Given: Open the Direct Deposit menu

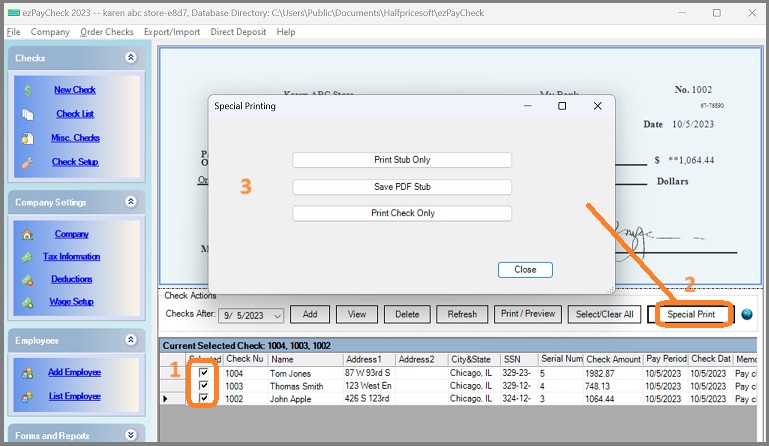Looking at the screenshot, I should tap(239, 32).
